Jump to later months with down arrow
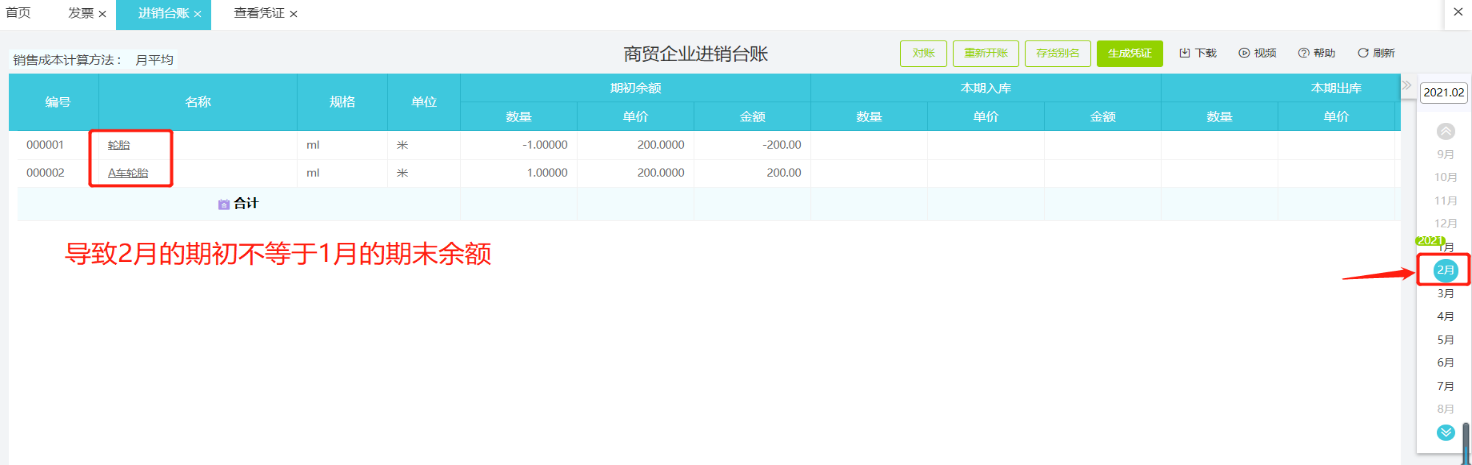This screenshot has height=465, width=1472. pos(1445,432)
